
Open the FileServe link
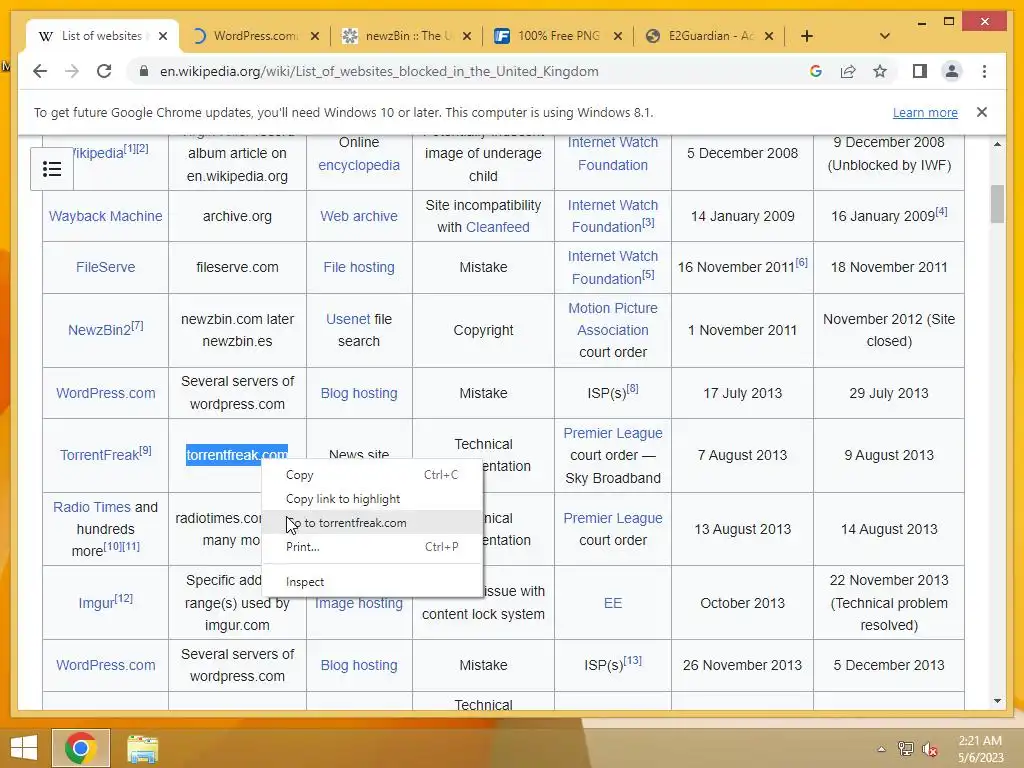pos(105,267)
